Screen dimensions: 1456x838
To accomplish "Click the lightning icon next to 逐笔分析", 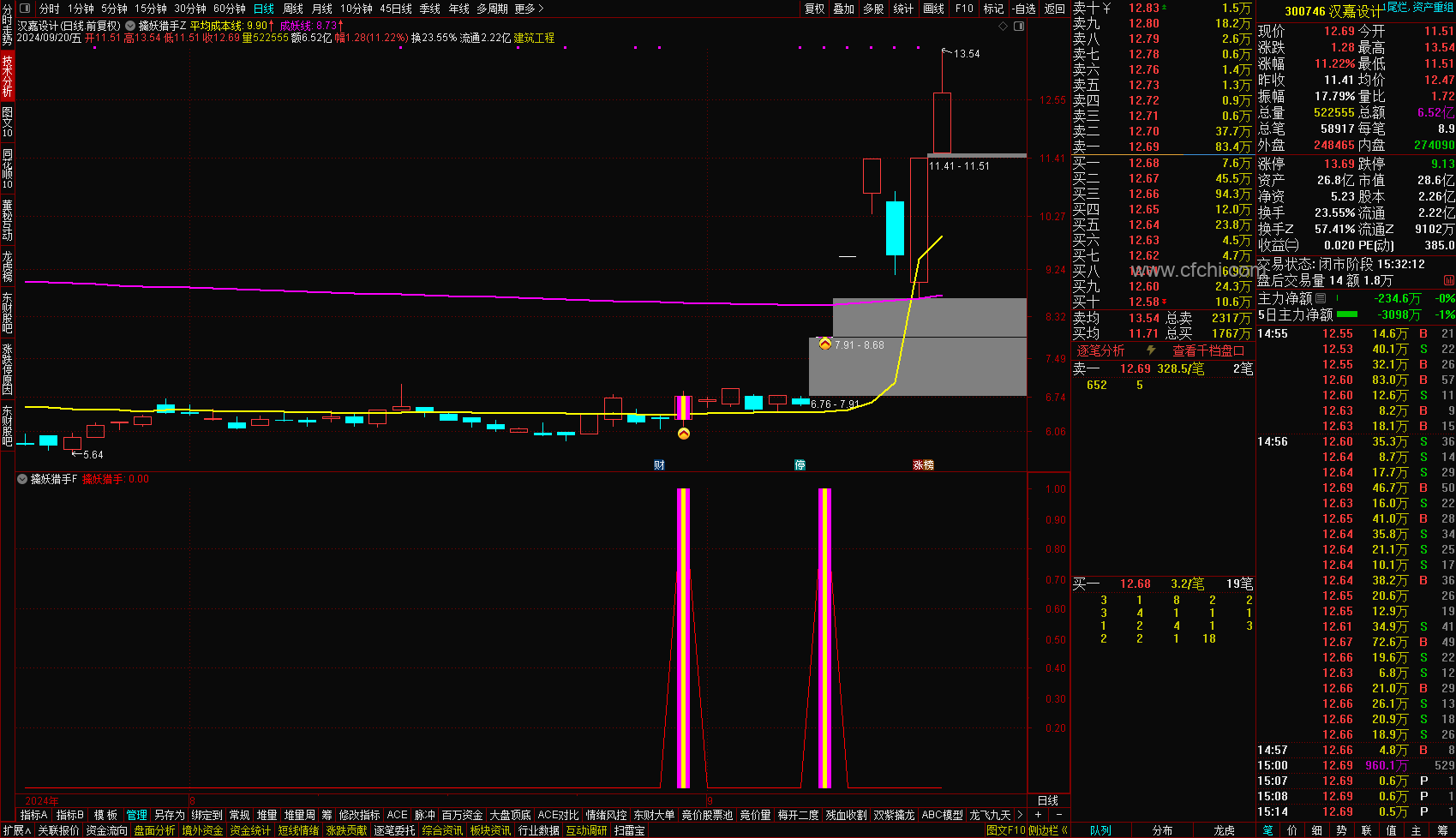I will pyautogui.click(x=1151, y=350).
